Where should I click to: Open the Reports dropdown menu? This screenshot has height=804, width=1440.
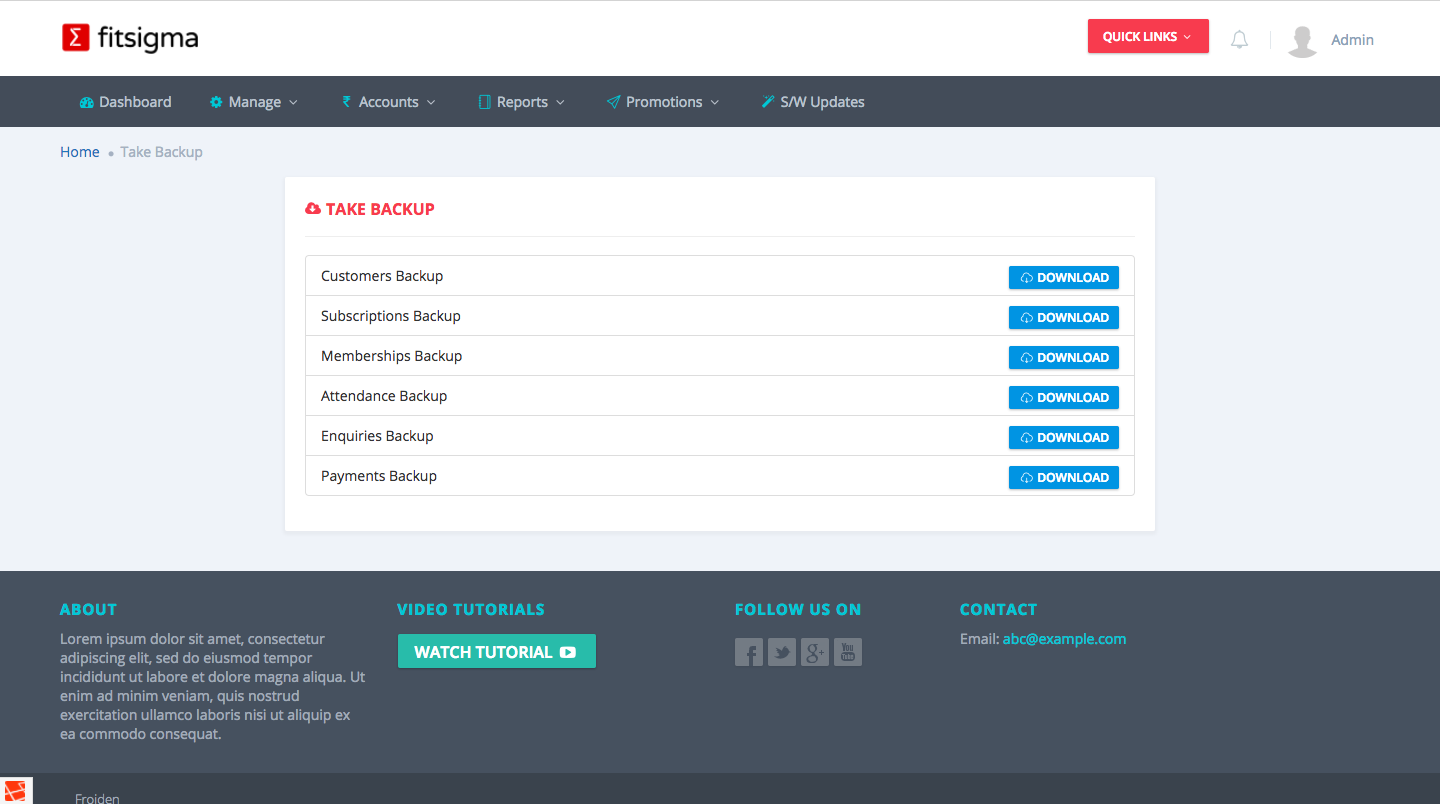pyautogui.click(x=522, y=102)
